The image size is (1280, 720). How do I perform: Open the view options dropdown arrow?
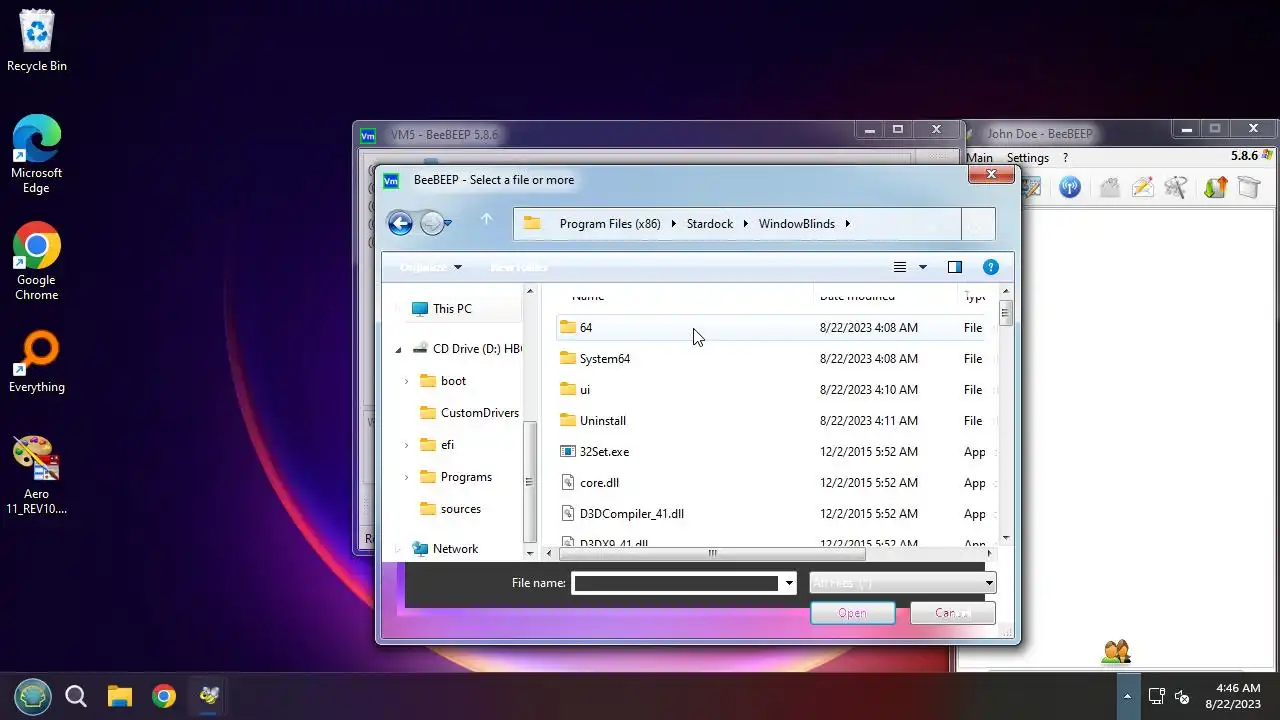pyautogui.click(x=922, y=267)
